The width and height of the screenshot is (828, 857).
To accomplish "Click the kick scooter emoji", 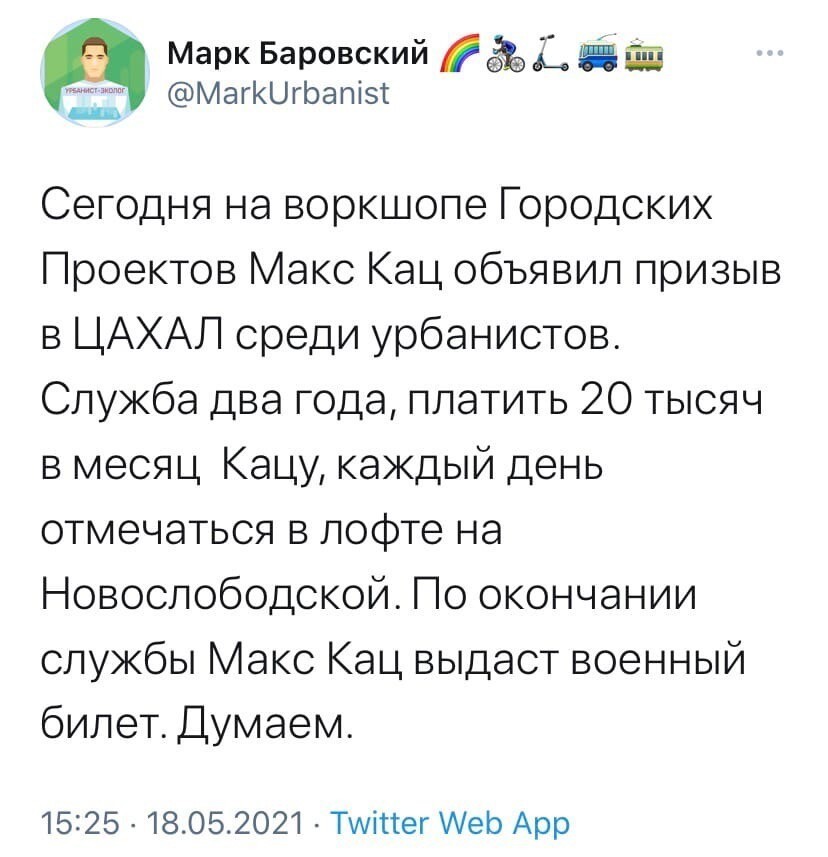I will tap(551, 54).
